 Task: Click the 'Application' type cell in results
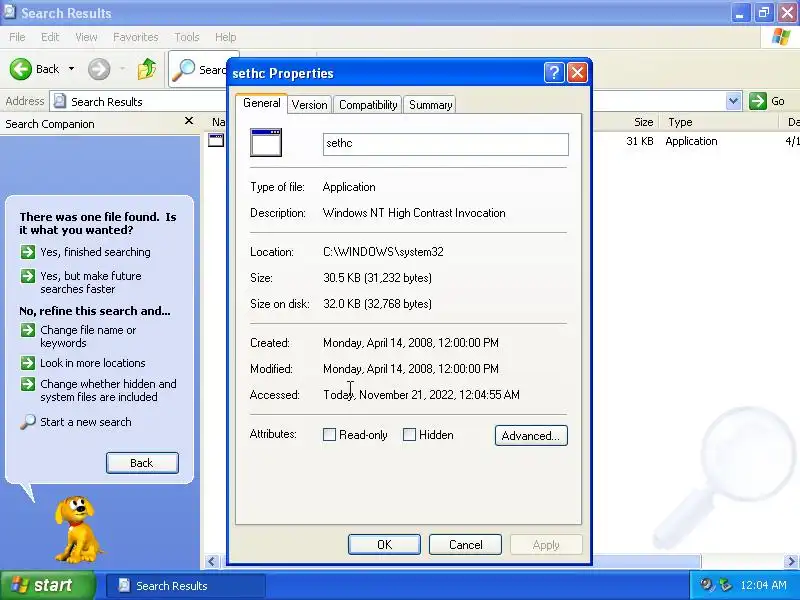pos(691,141)
